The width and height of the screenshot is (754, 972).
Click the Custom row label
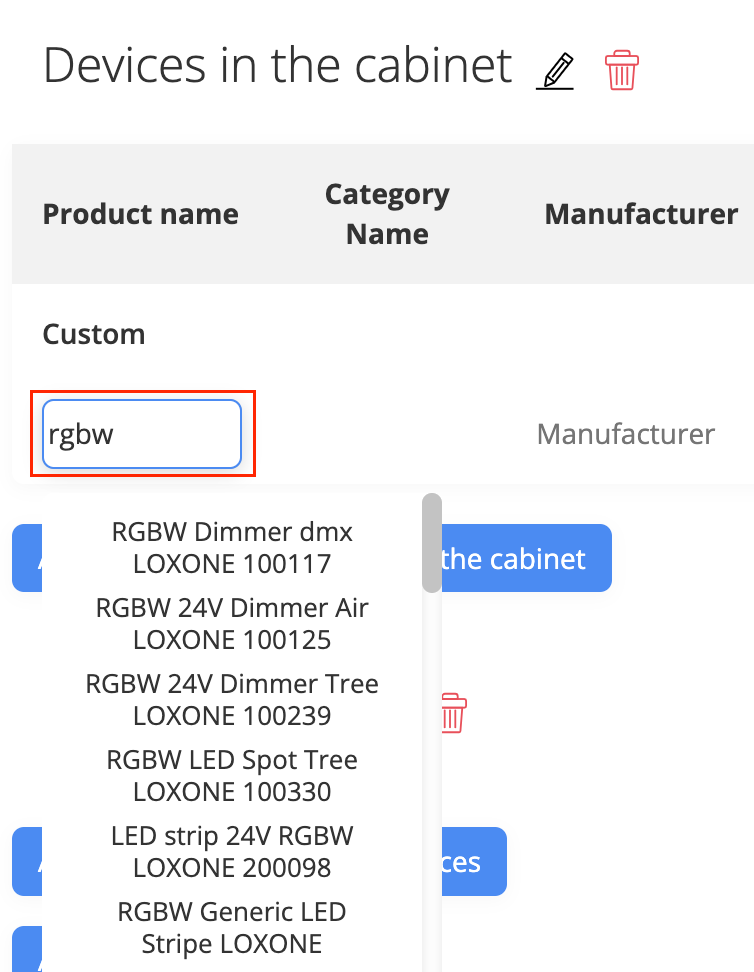coord(94,335)
